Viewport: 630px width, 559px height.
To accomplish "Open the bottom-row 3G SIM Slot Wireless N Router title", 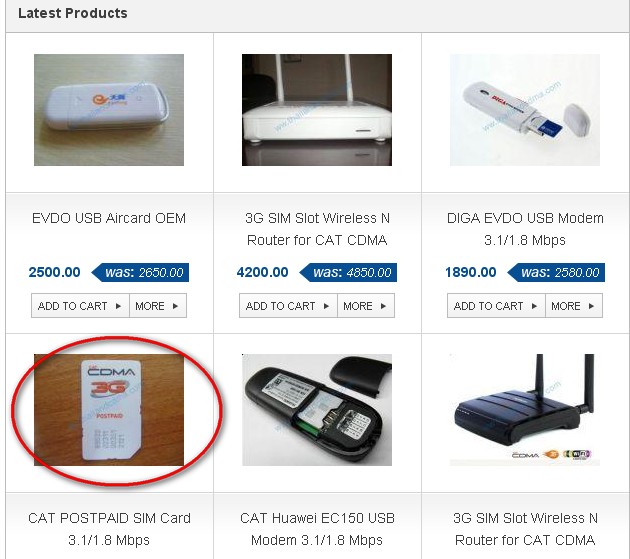I will tap(525, 529).
